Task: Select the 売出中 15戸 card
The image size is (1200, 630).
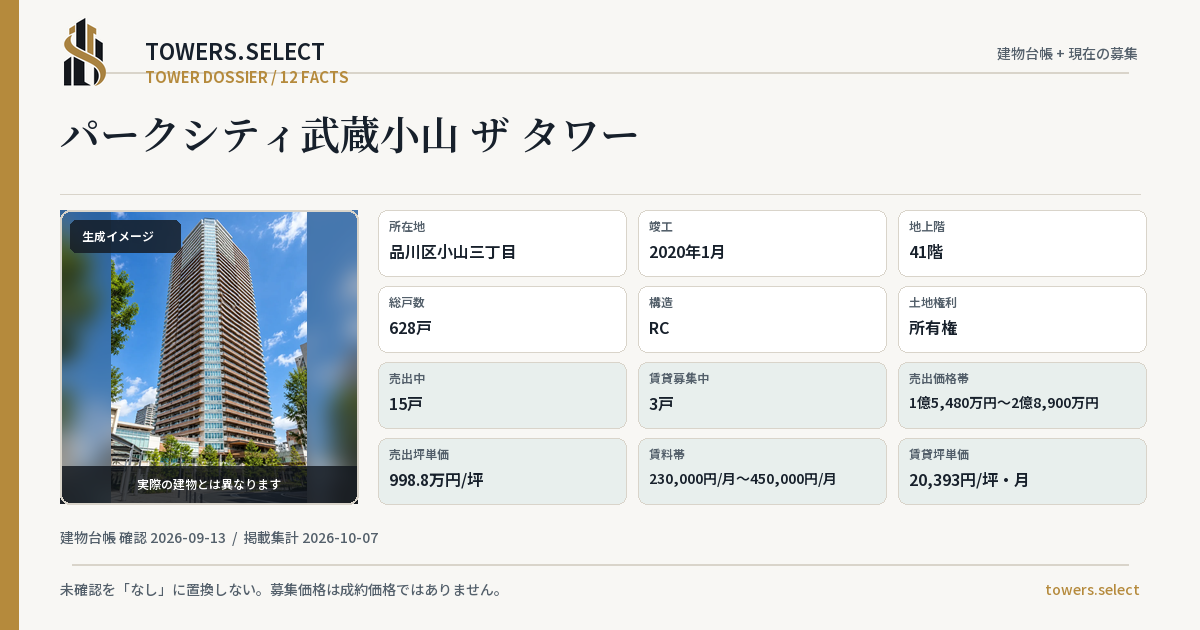Action: [x=502, y=395]
